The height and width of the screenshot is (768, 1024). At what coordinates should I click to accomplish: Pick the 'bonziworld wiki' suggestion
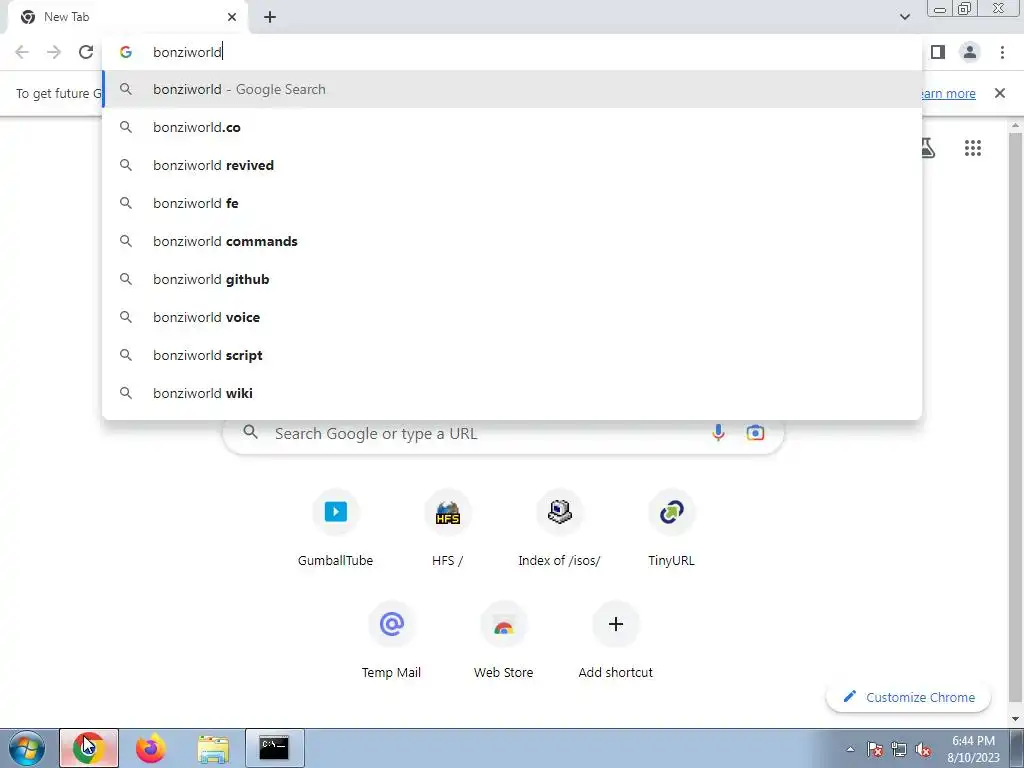(x=512, y=393)
